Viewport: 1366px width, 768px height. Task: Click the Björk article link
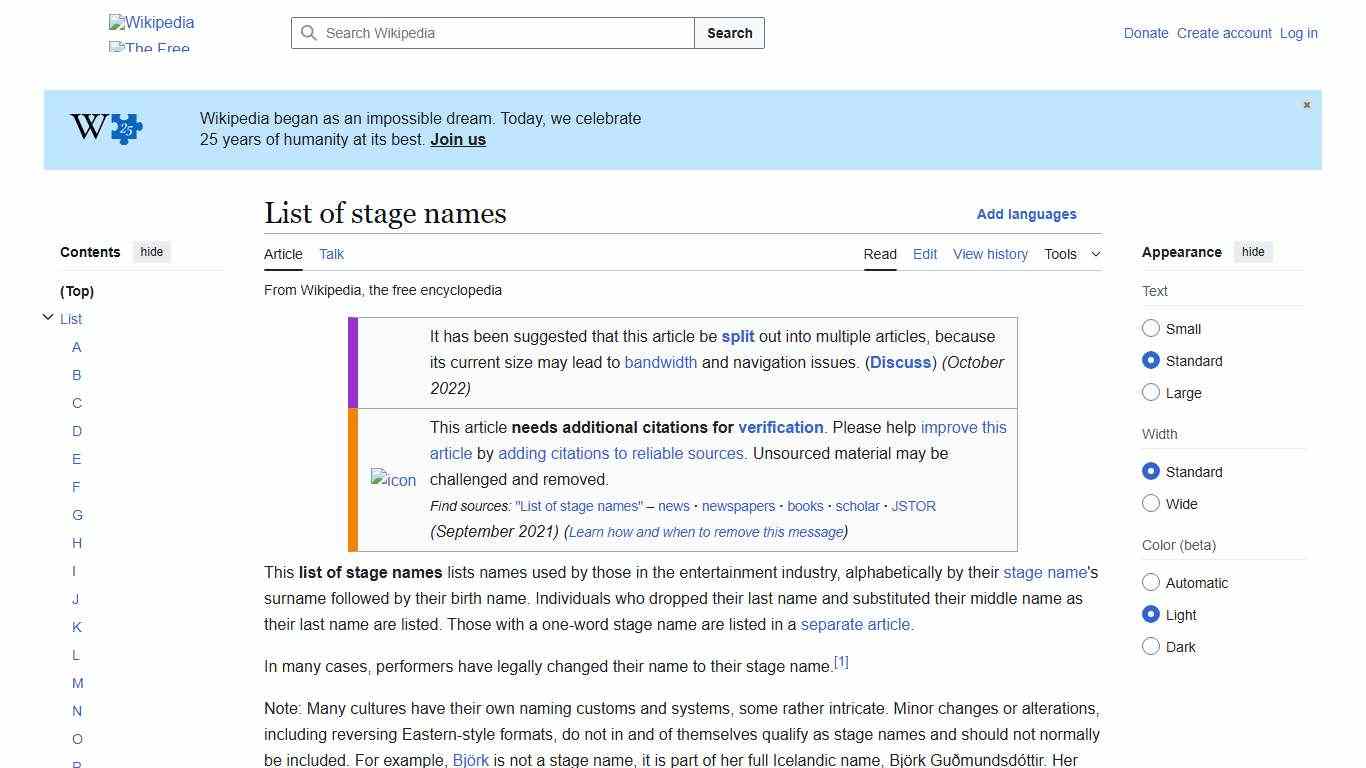pyautogui.click(x=470, y=760)
